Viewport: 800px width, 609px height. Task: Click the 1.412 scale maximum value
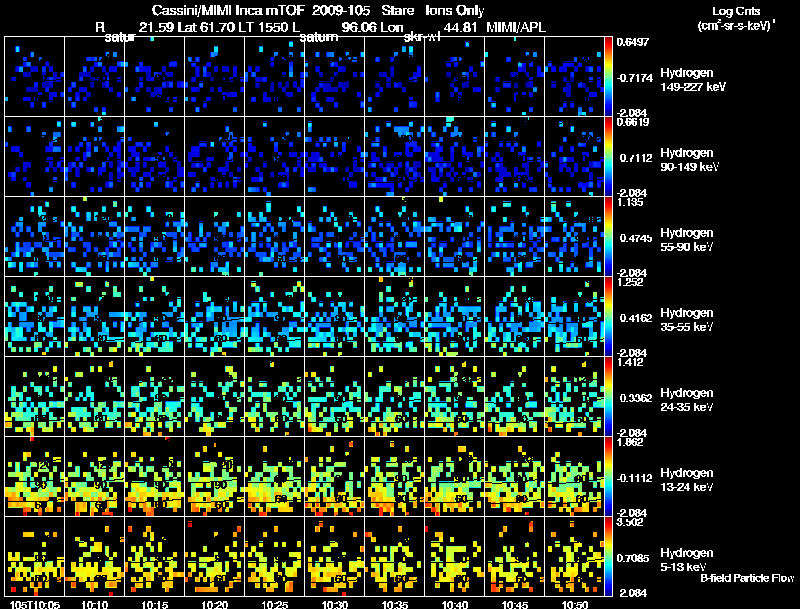point(630,362)
